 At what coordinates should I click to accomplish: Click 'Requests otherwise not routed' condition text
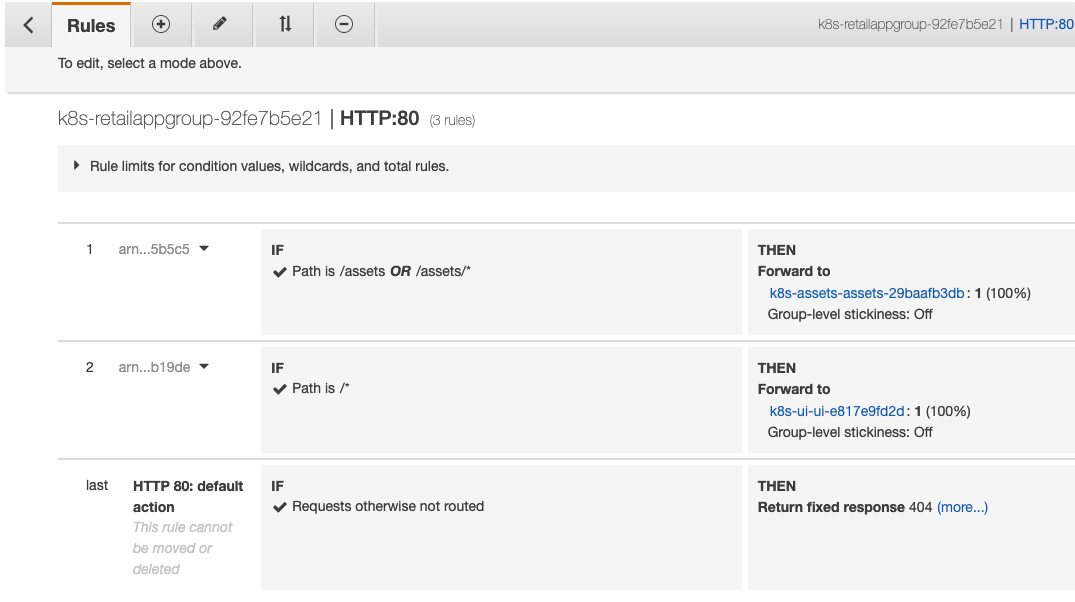coord(388,507)
